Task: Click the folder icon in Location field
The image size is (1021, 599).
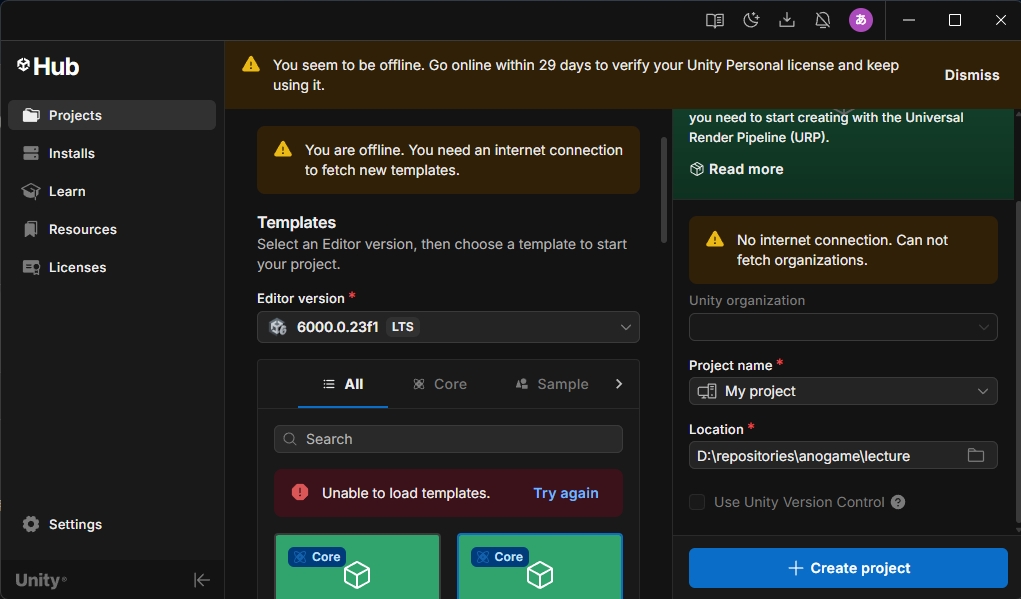Action: 976,456
